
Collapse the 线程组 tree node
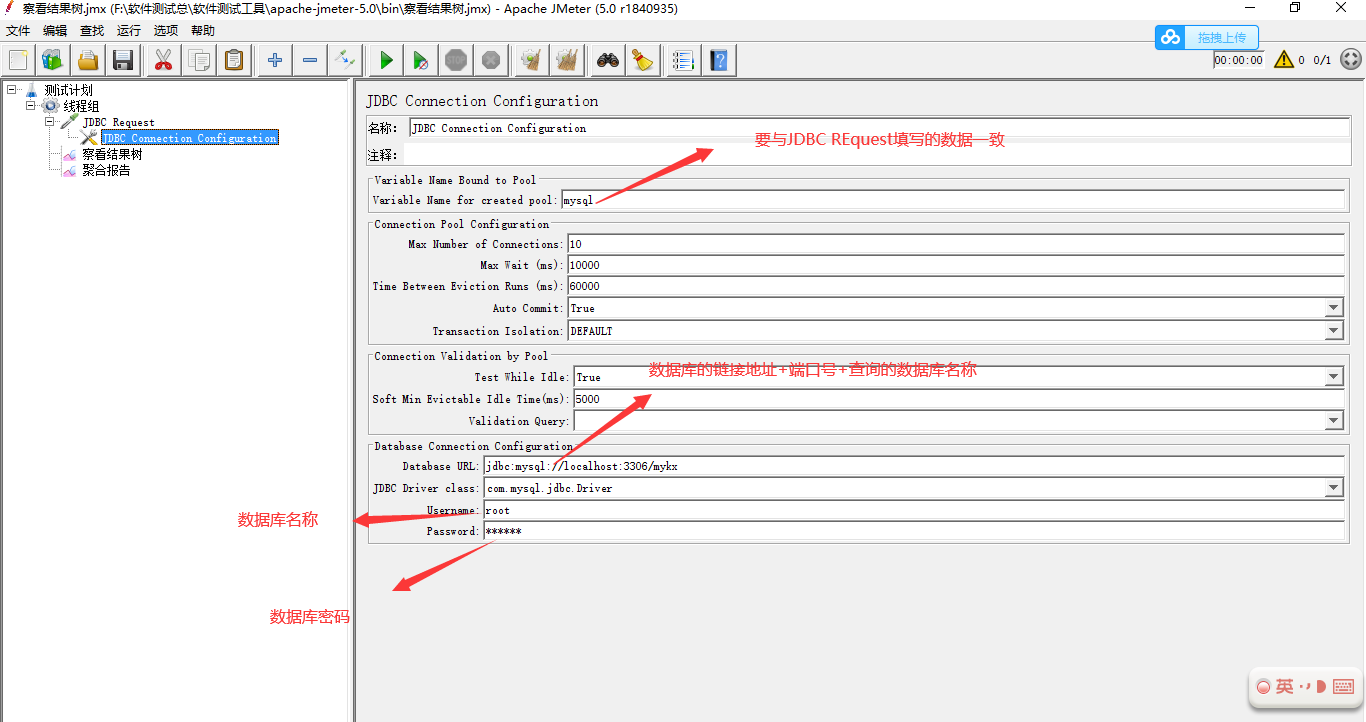click(30, 106)
